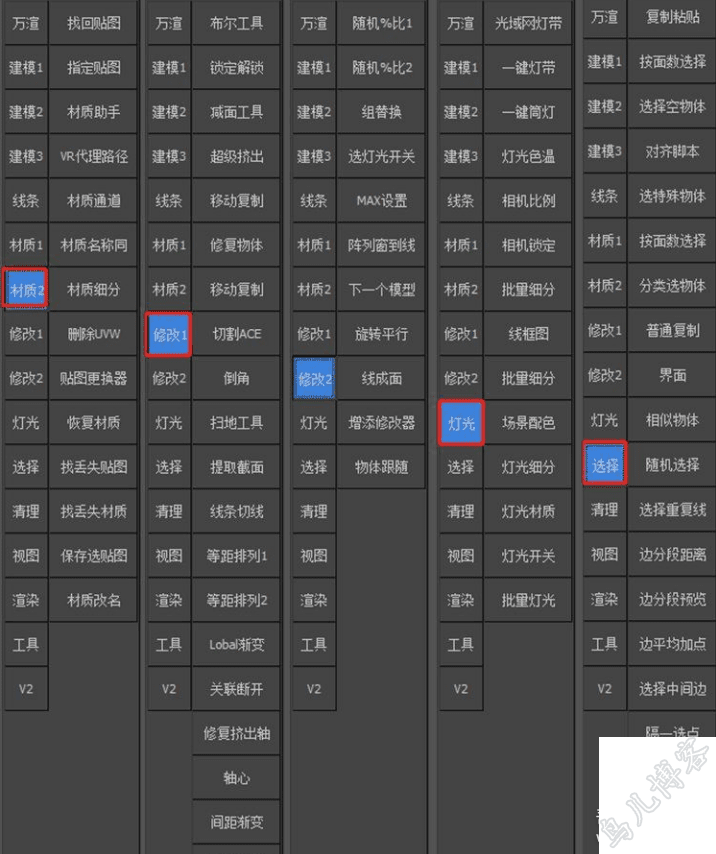The height and width of the screenshot is (854, 716).
Task: Click 找丢失材质
Action: 93,511
